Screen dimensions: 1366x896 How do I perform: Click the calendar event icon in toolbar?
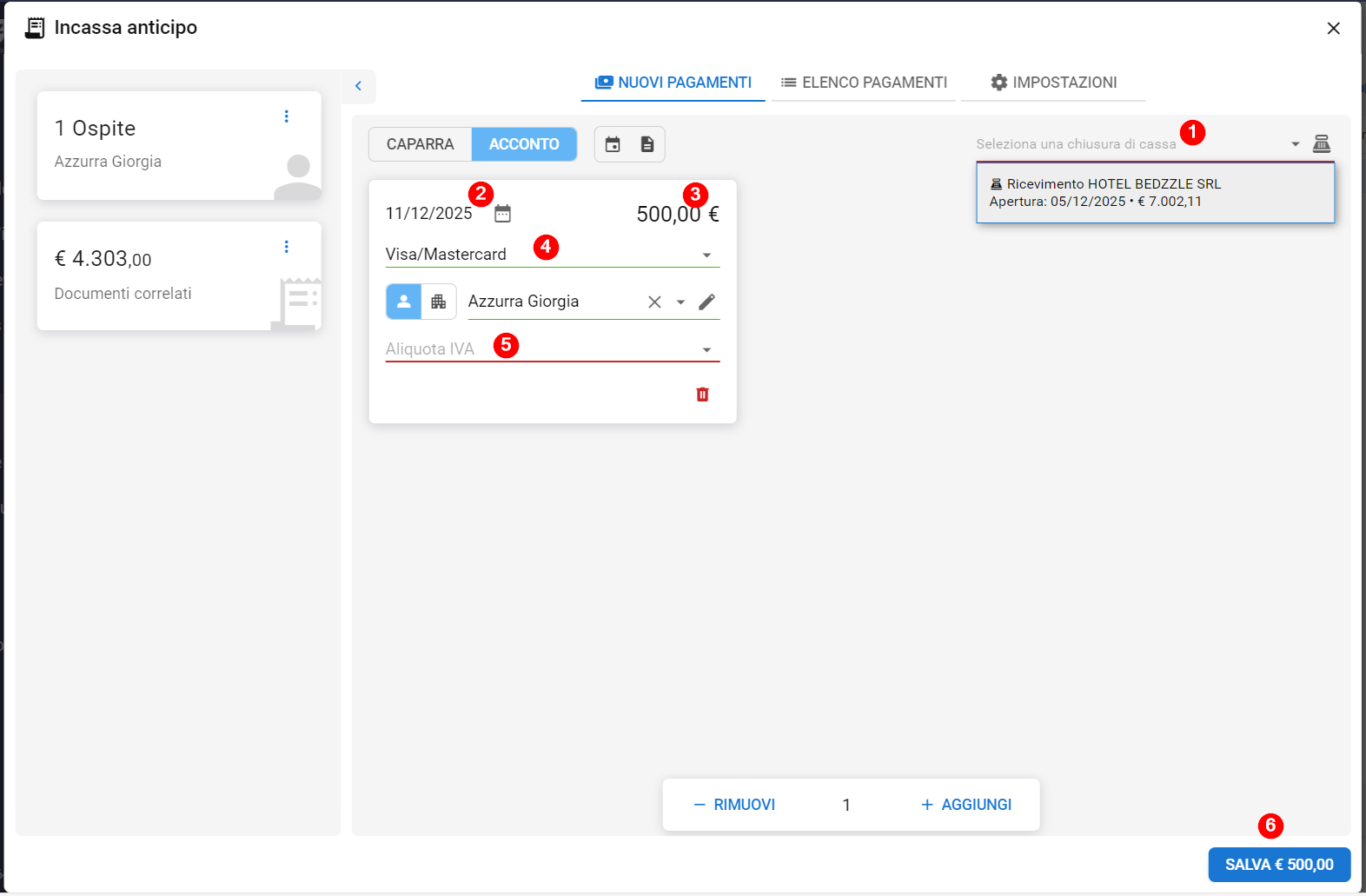pos(613,144)
